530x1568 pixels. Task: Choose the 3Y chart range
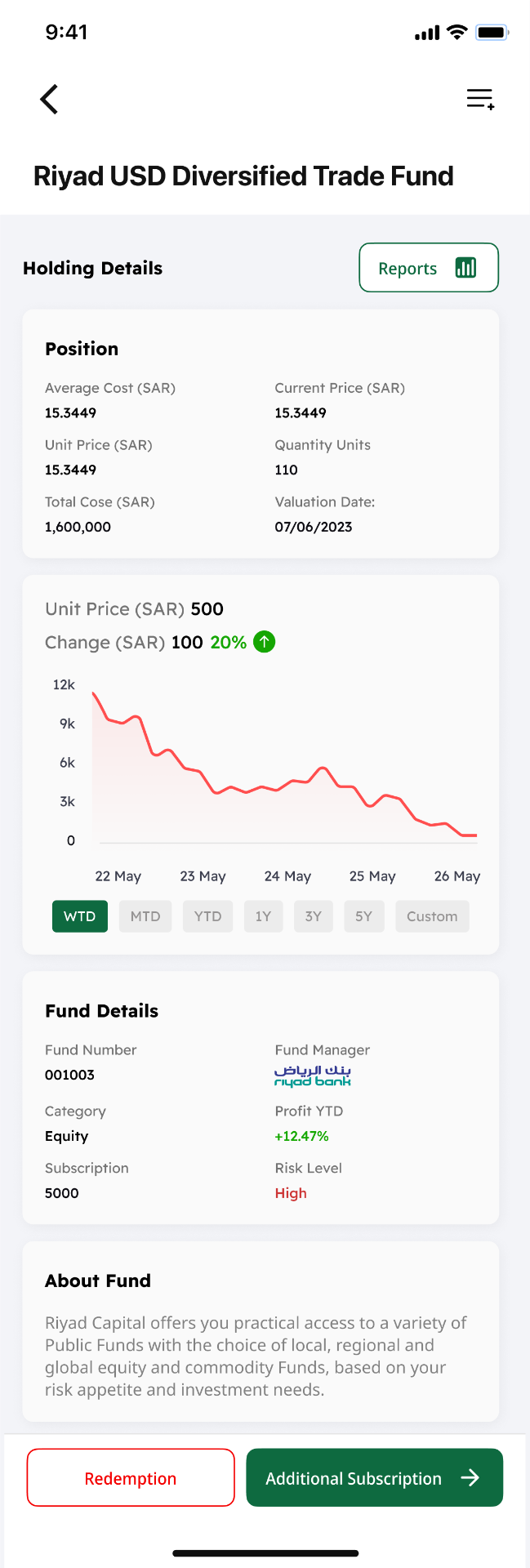coord(314,915)
